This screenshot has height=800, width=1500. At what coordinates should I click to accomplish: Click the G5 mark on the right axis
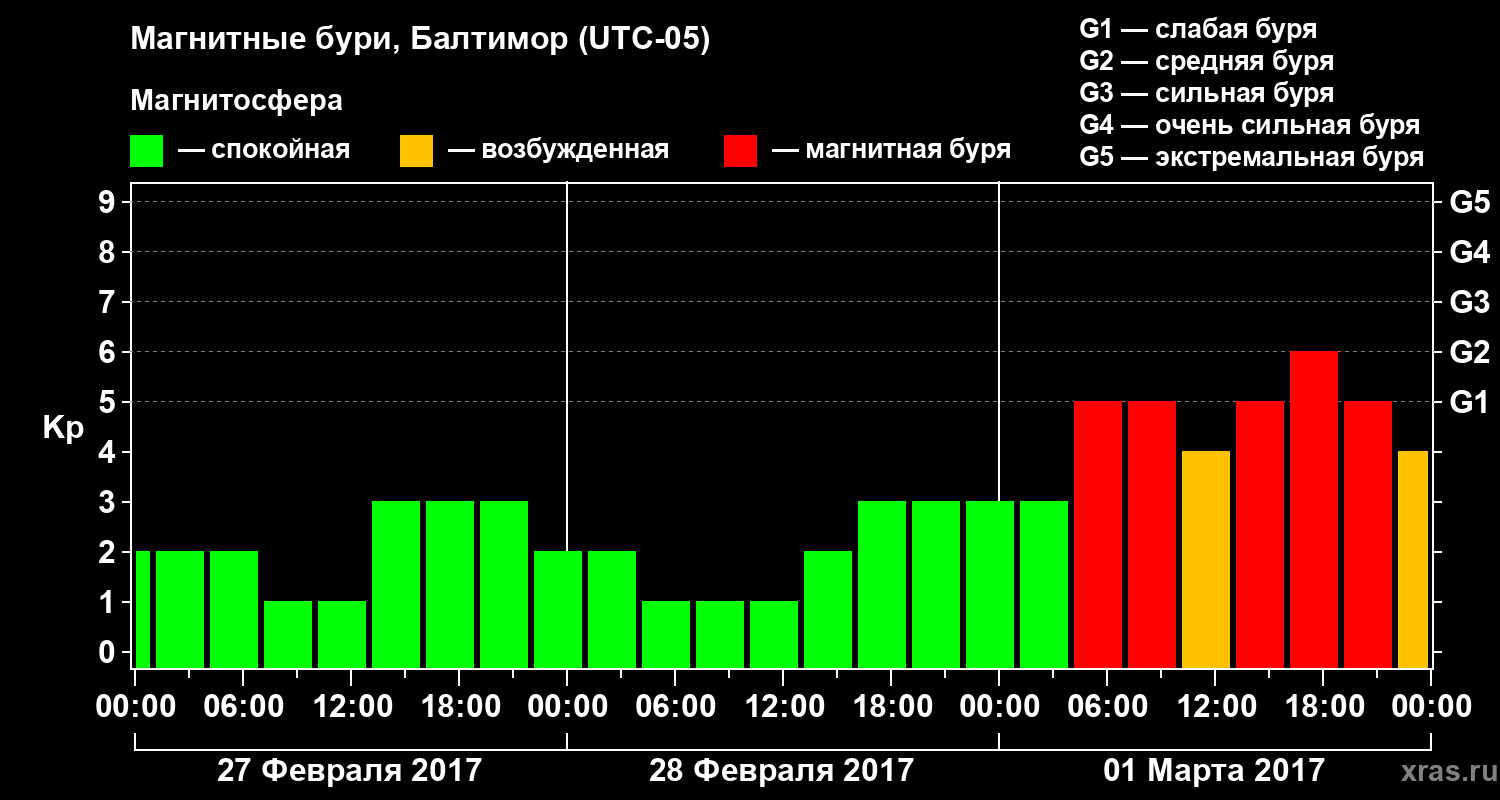(1469, 202)
